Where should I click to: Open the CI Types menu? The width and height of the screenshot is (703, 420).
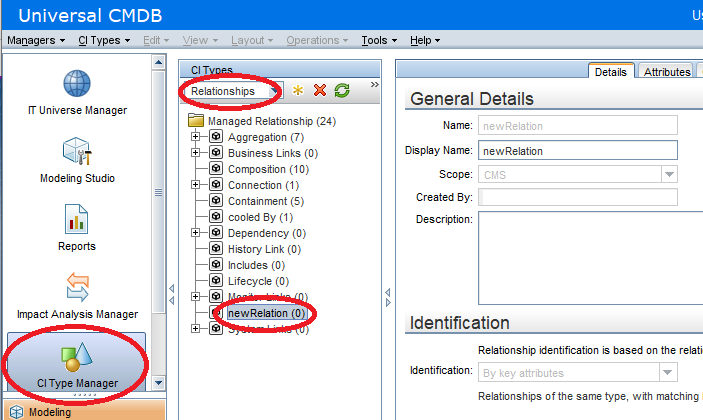(104, 40)
